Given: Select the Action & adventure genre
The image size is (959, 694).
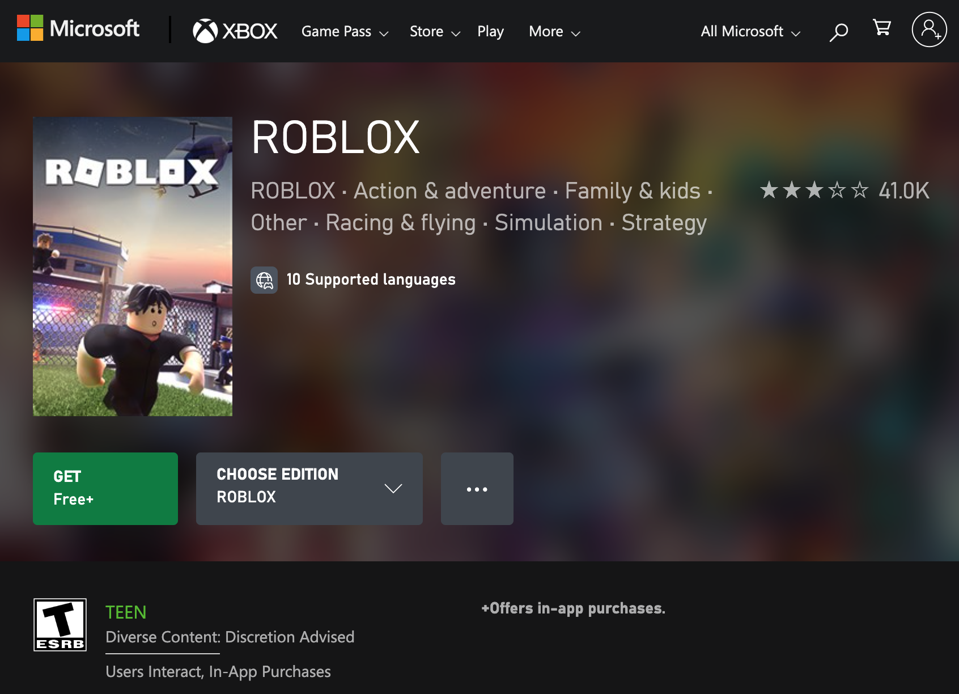Looking at the screenshot, I should pos(449,191).
